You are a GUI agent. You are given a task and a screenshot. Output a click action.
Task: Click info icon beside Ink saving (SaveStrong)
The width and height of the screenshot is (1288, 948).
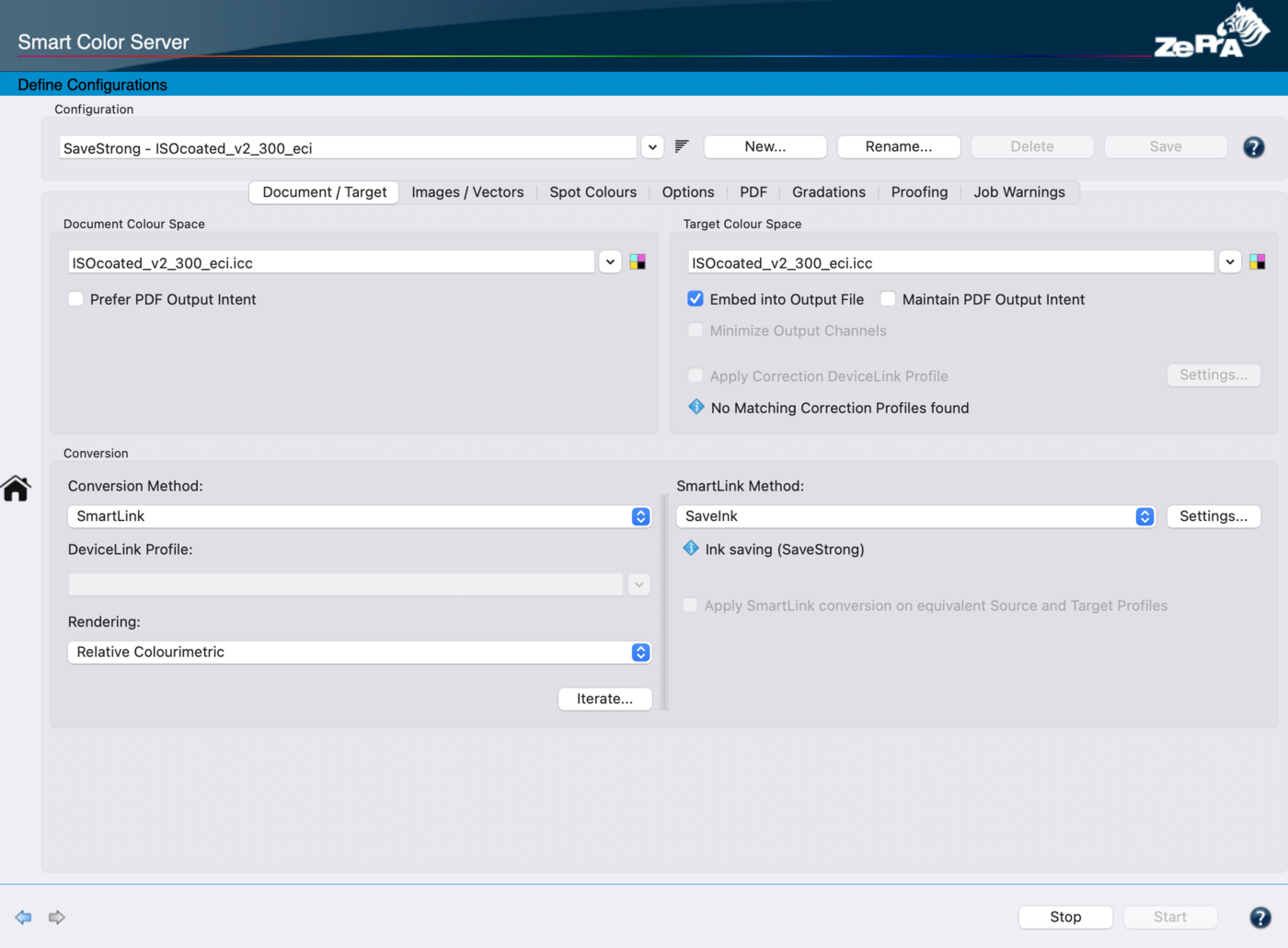coord(691,549)
